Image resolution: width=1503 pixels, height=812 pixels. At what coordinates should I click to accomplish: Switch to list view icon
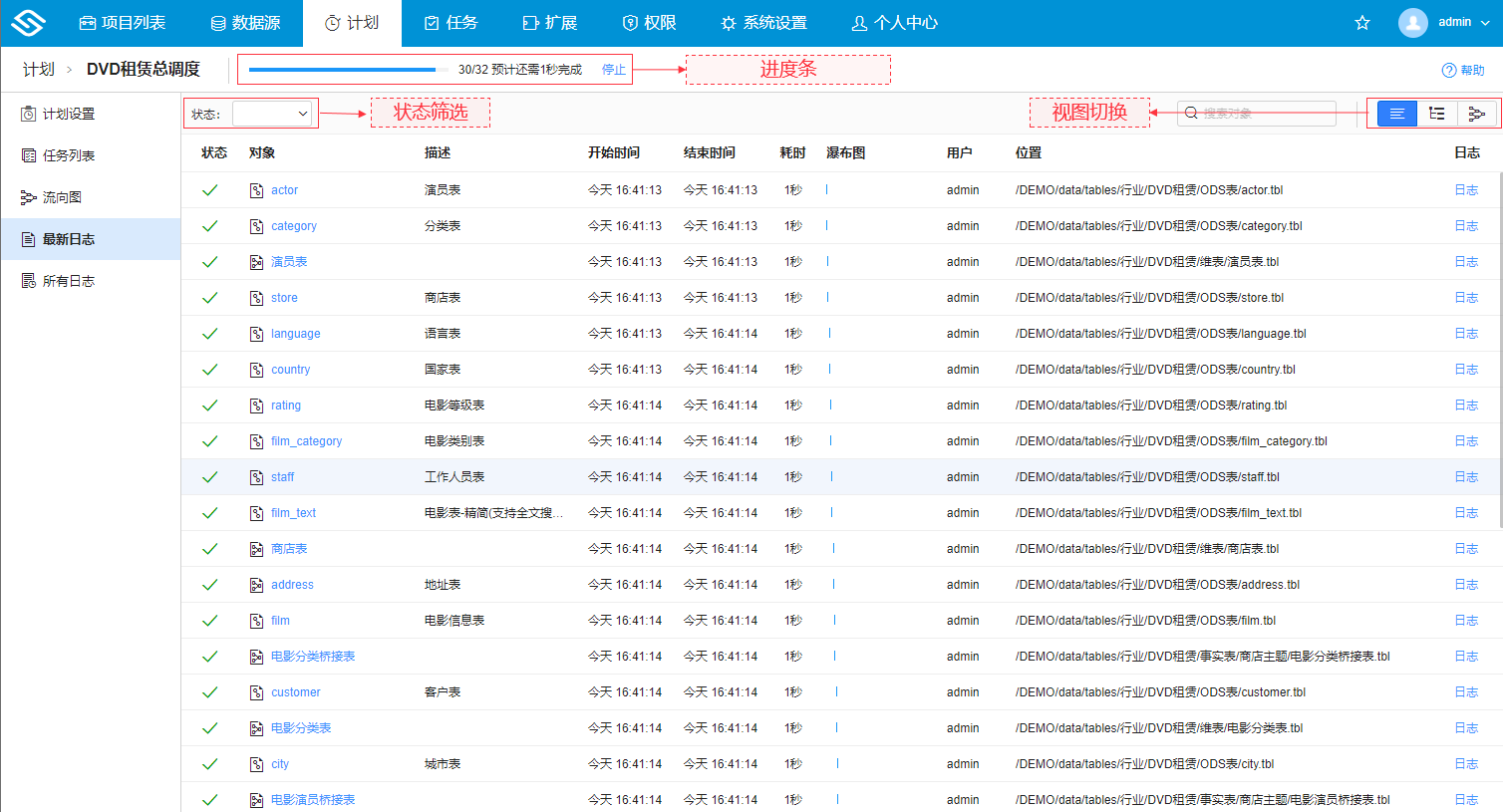tap(1397, 114)
